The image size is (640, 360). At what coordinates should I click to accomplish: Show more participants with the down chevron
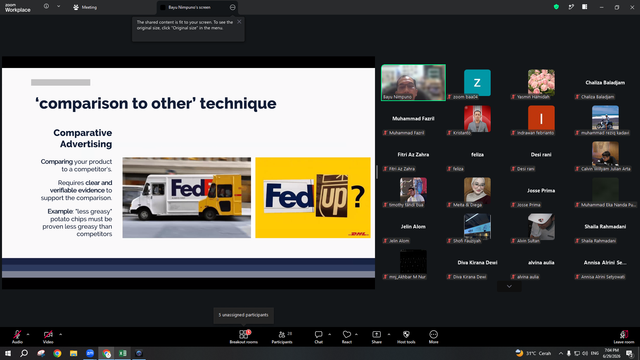pos(509,287)
